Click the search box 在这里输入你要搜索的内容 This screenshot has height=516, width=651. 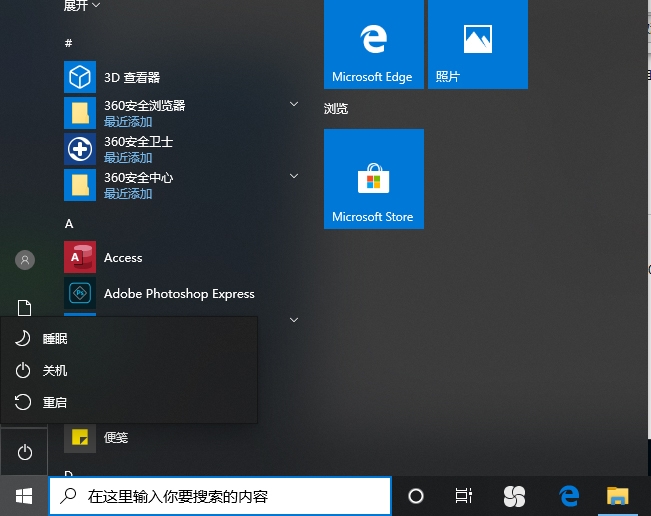220,496
